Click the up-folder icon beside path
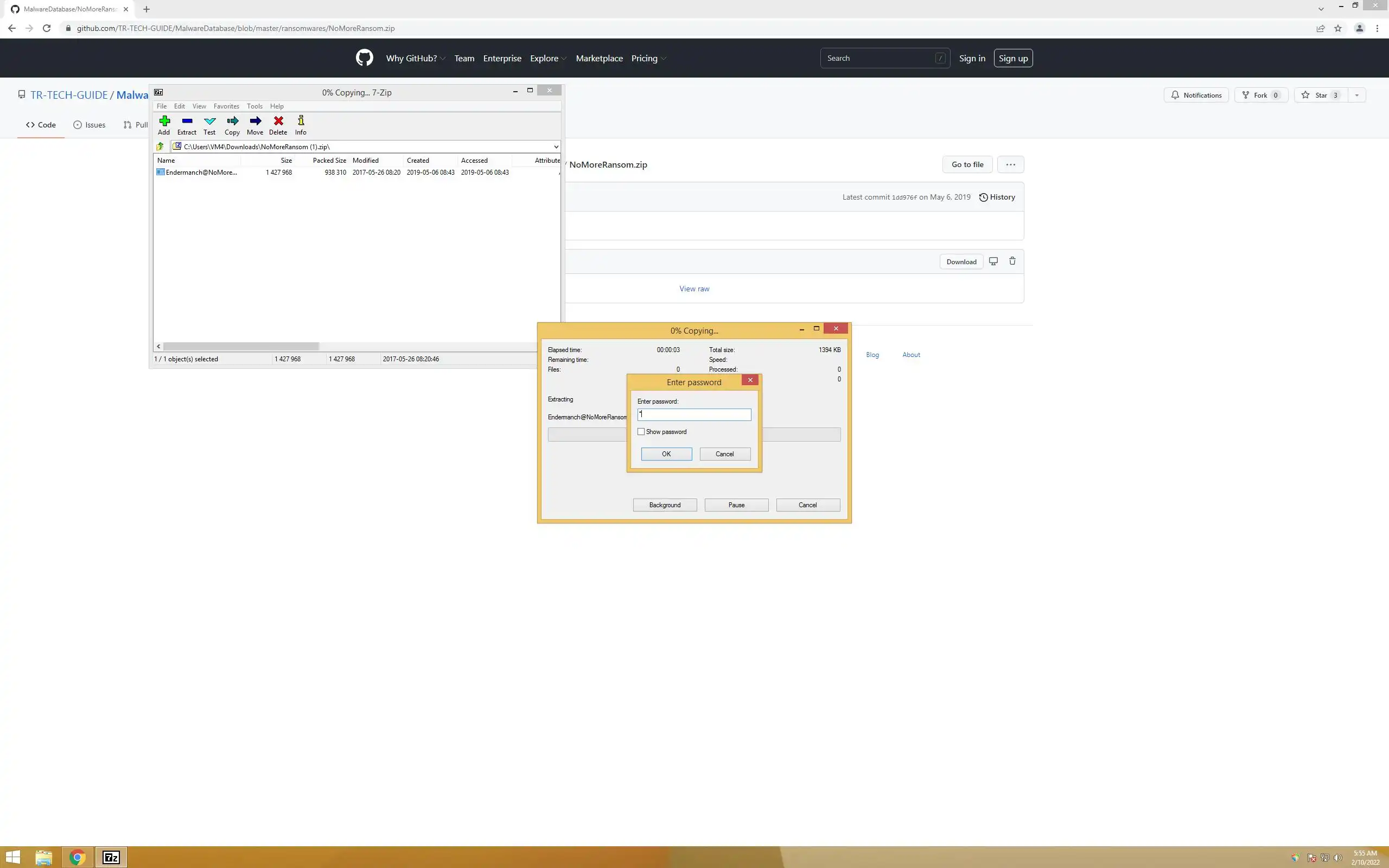Image resolution: width=1389 pixels, height=868 pixels. point(160,147)
